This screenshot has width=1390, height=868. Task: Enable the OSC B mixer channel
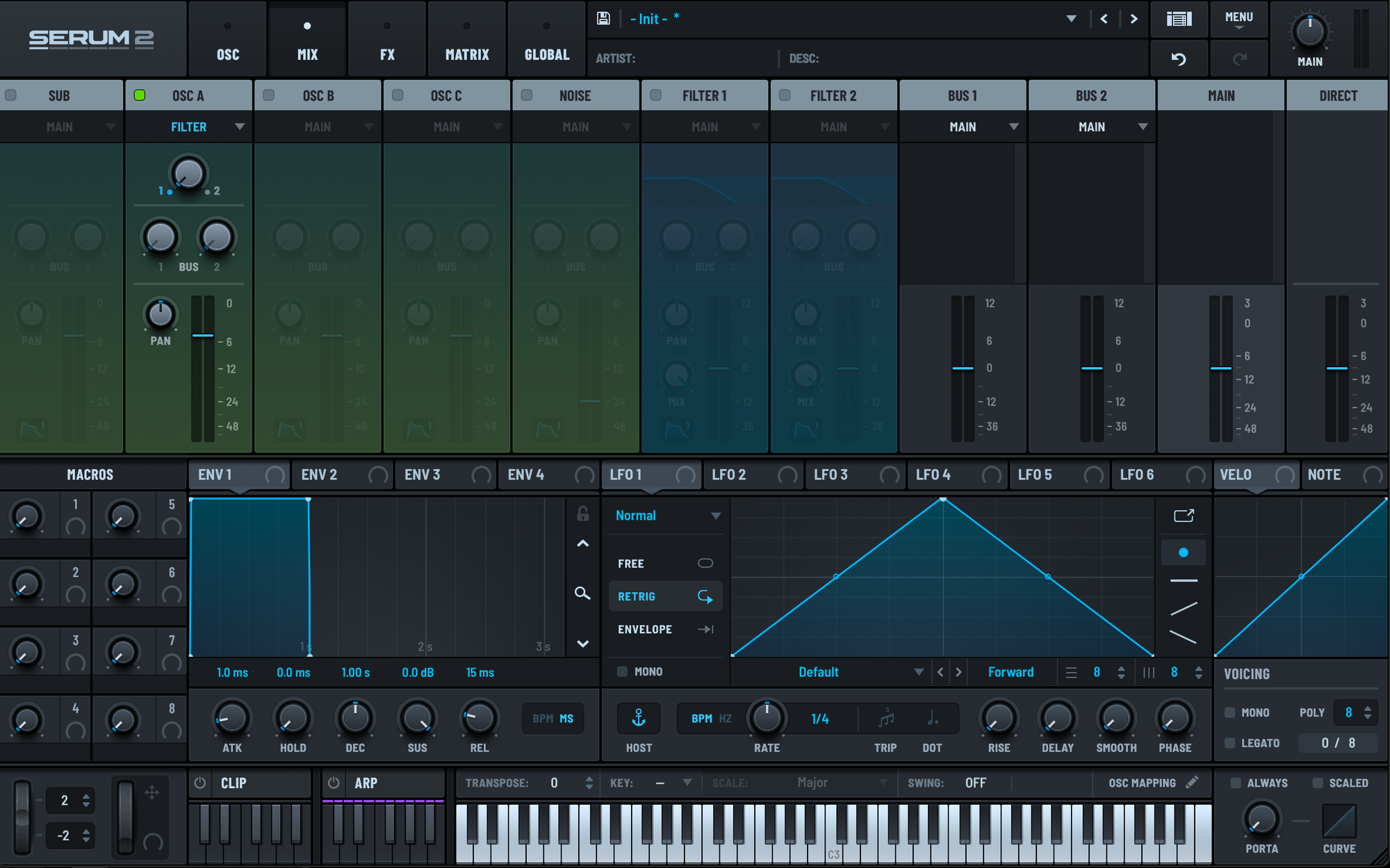pos(269,95)
